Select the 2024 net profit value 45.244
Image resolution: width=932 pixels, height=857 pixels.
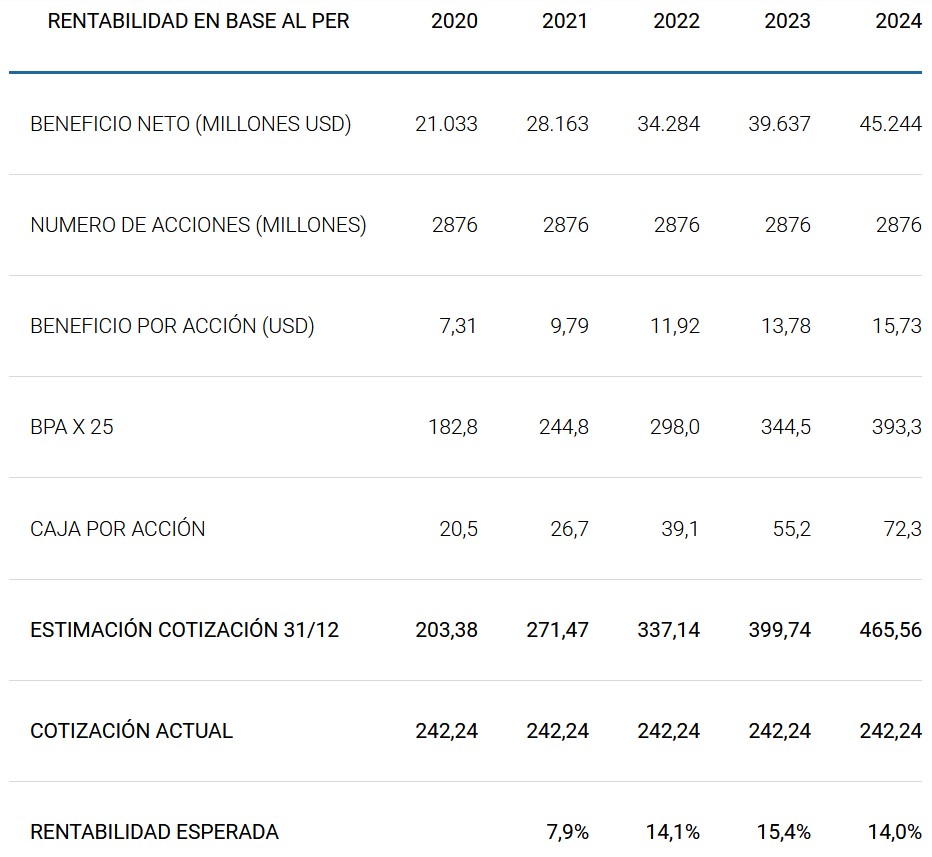tap(890, 124)
